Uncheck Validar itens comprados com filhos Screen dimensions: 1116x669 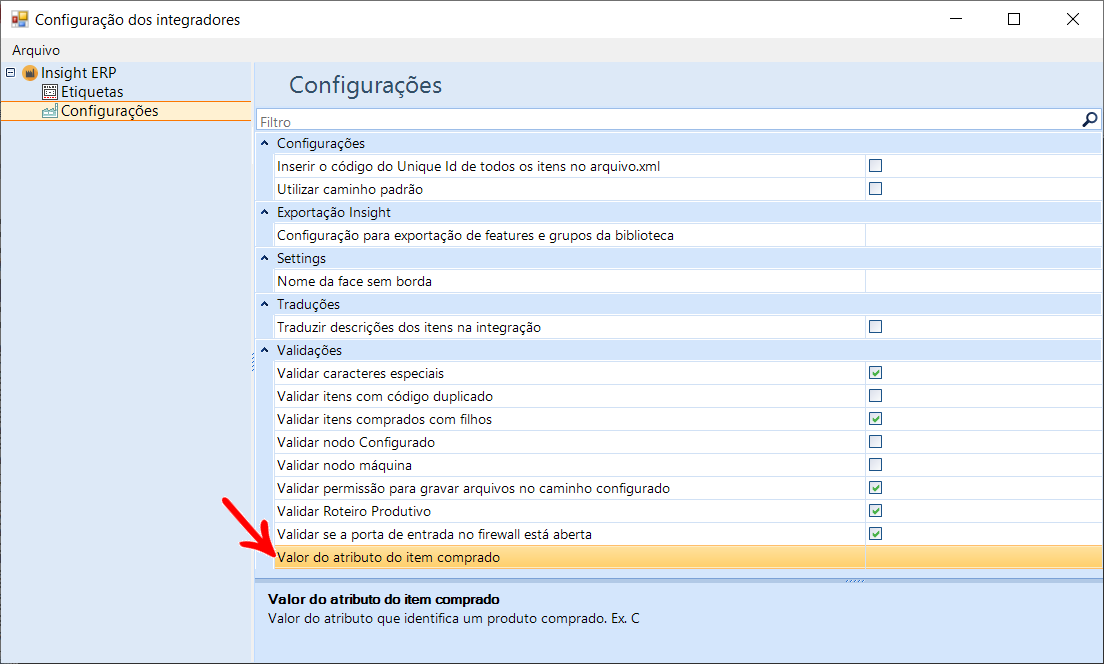coord(875,418)
